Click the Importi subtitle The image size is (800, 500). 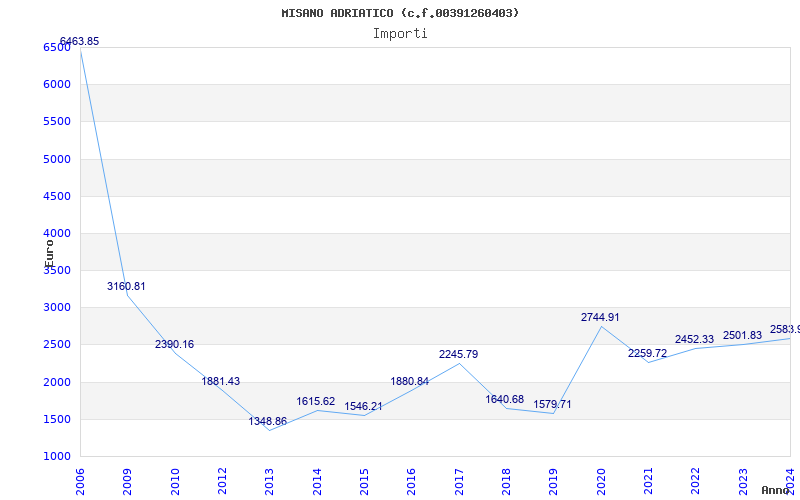coord(400,34)
